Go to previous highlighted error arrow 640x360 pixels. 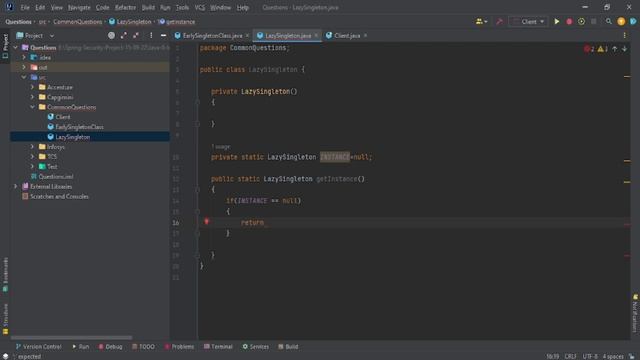(x=615, y=49)
